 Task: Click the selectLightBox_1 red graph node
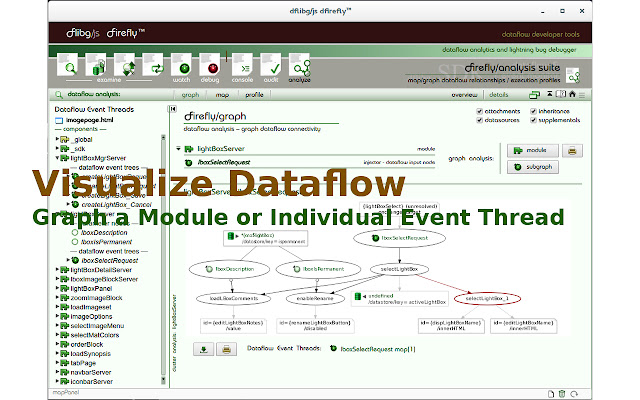(487, 299)
